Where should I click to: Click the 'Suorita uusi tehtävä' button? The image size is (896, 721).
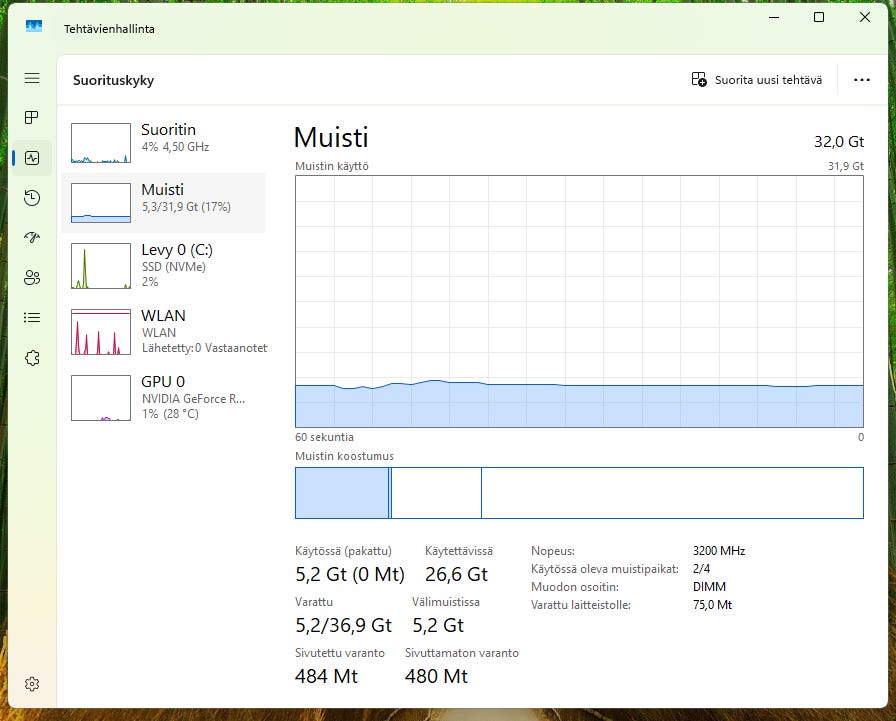[x=757, y=80]
